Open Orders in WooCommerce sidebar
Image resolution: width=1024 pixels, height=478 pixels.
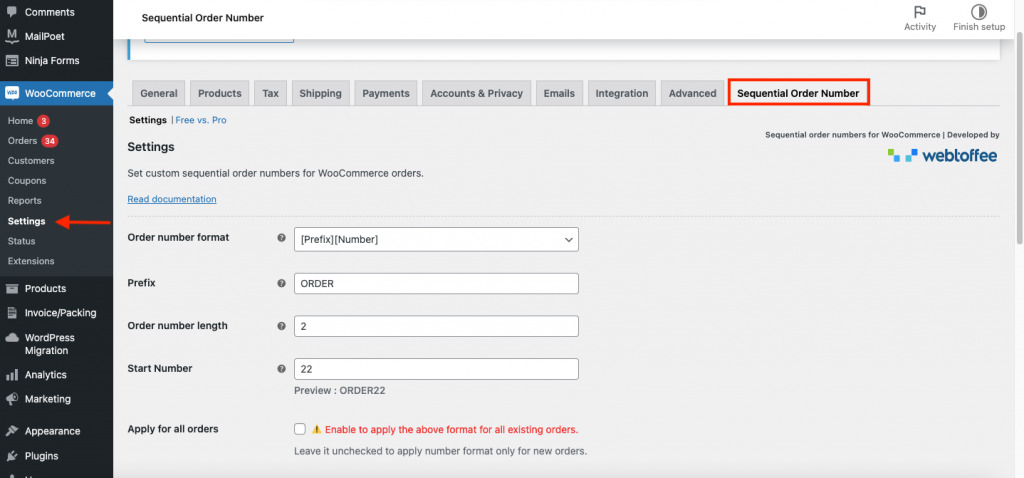(x=22, y=141)
